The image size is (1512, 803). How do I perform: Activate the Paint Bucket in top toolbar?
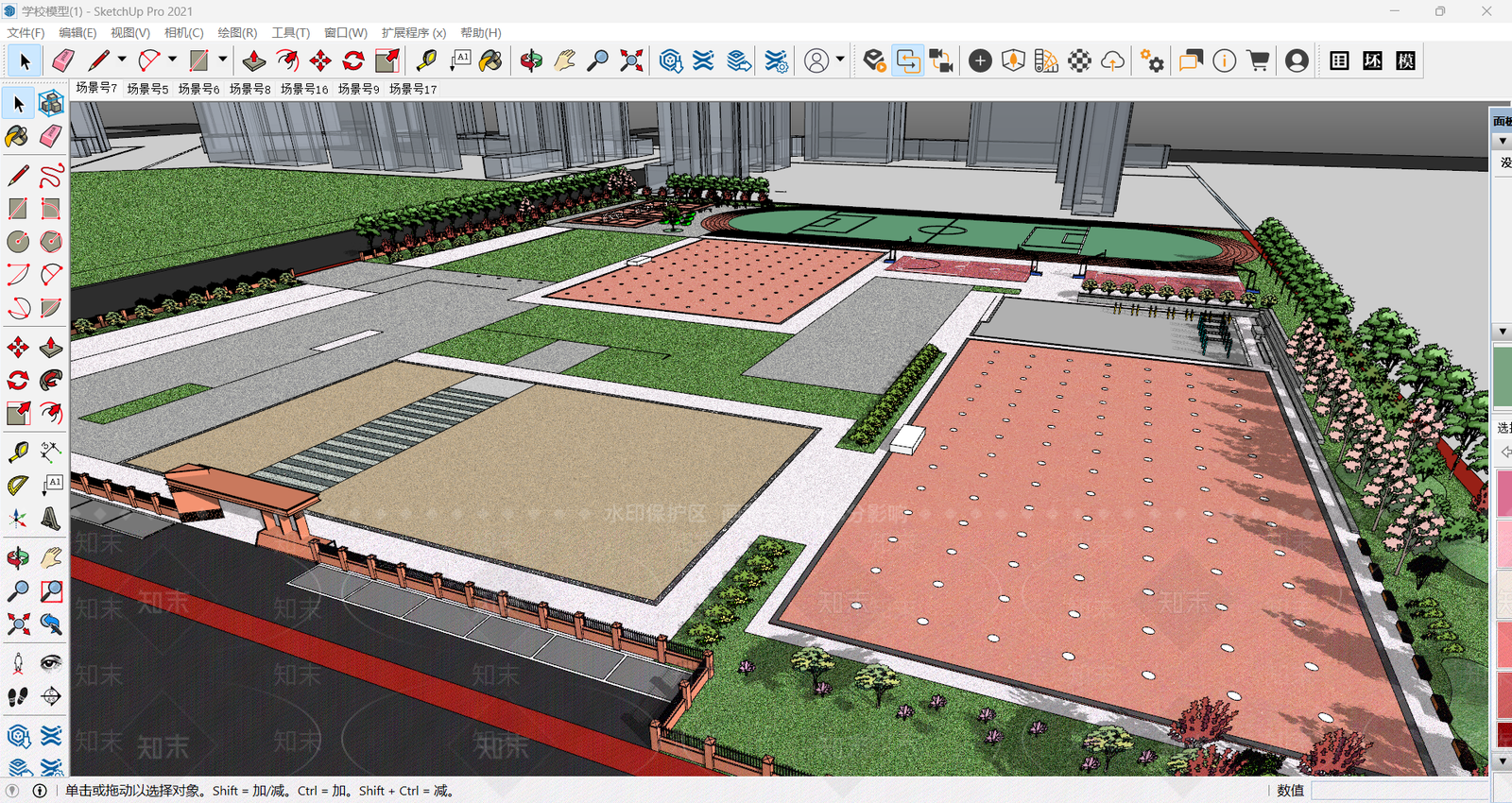(x=490, y=61)
